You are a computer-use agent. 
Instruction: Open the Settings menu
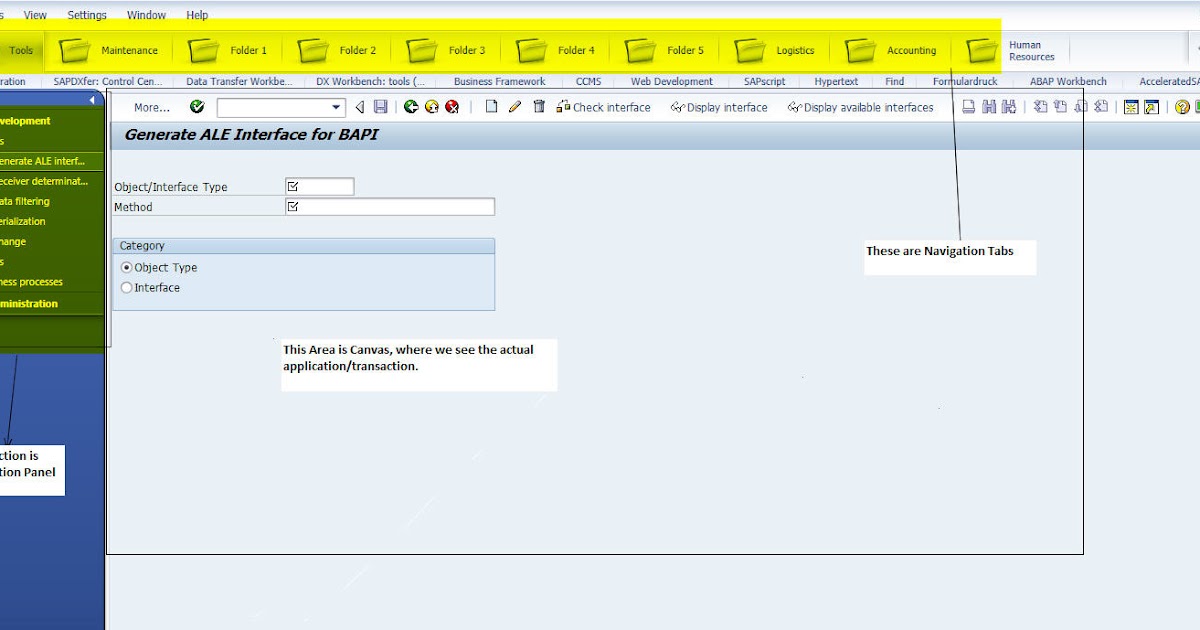(x=86, y=14)
